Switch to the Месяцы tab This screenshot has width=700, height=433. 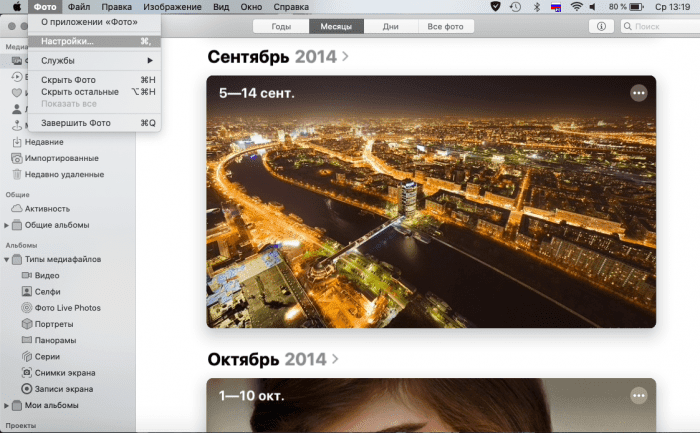336,26
